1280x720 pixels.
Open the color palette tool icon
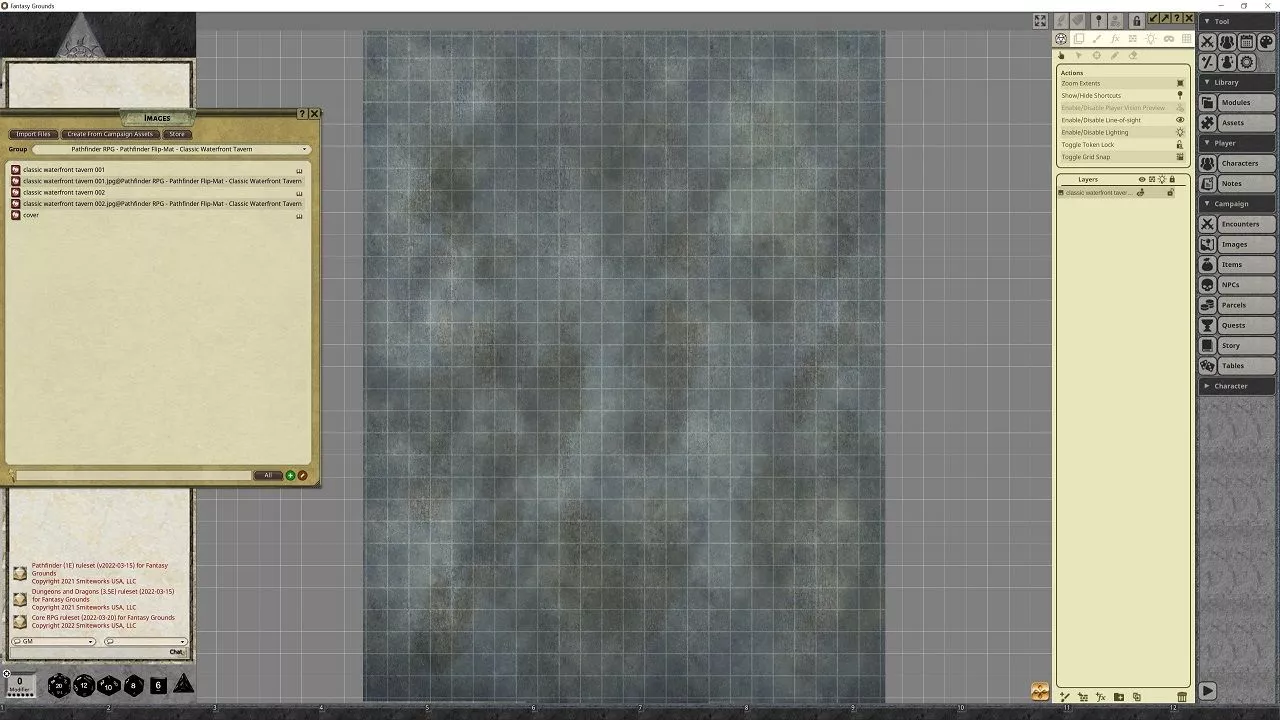[1266, 42]
